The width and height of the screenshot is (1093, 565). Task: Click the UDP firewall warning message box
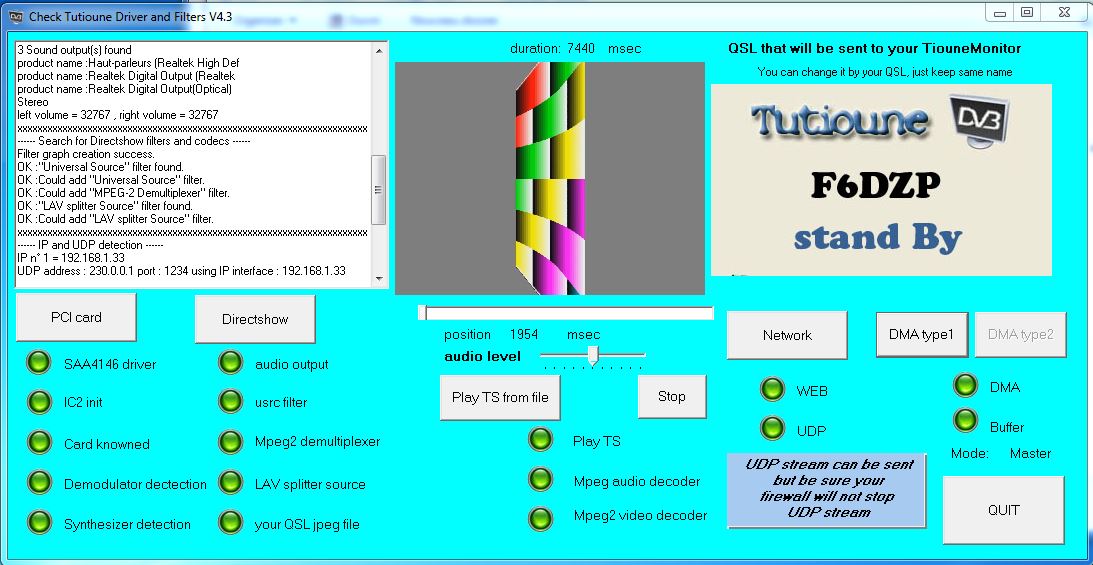827,491
